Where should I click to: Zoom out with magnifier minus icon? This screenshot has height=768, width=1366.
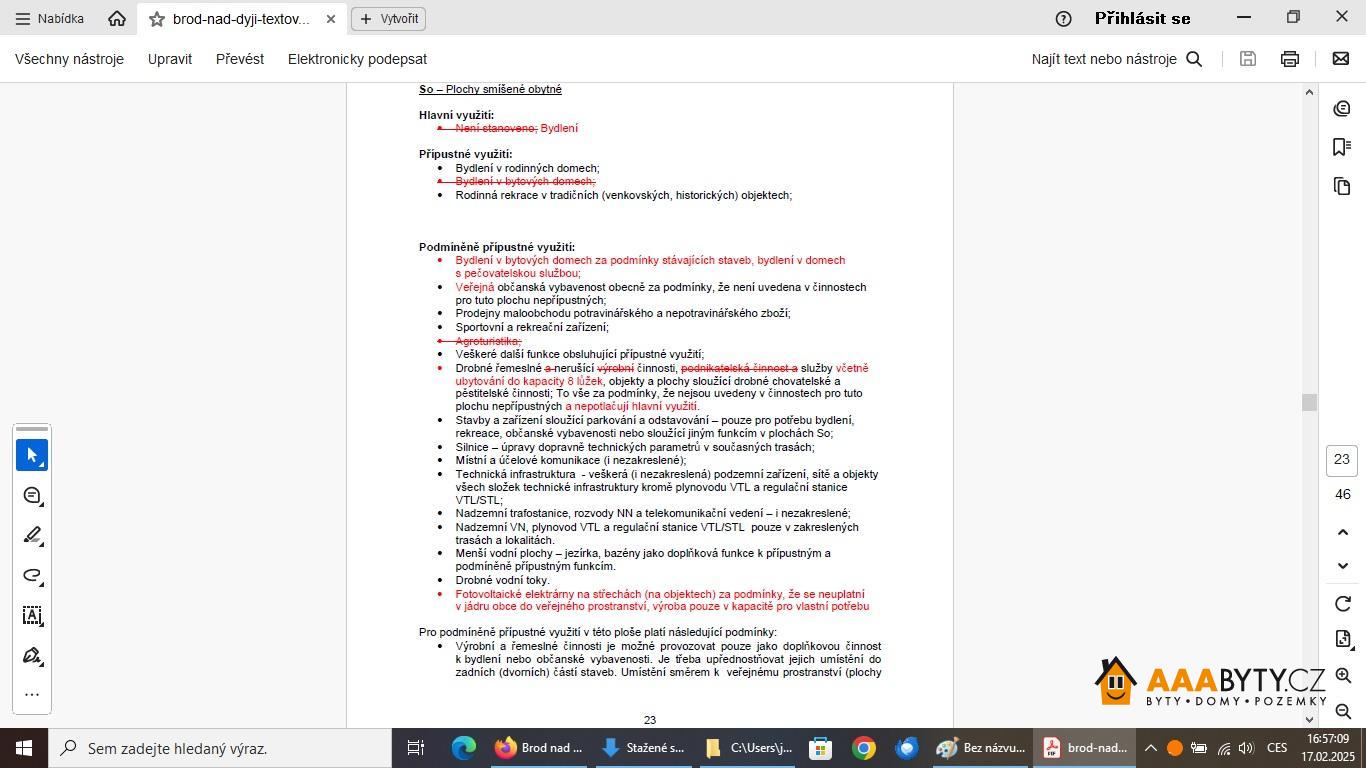tap(1343, 711)
